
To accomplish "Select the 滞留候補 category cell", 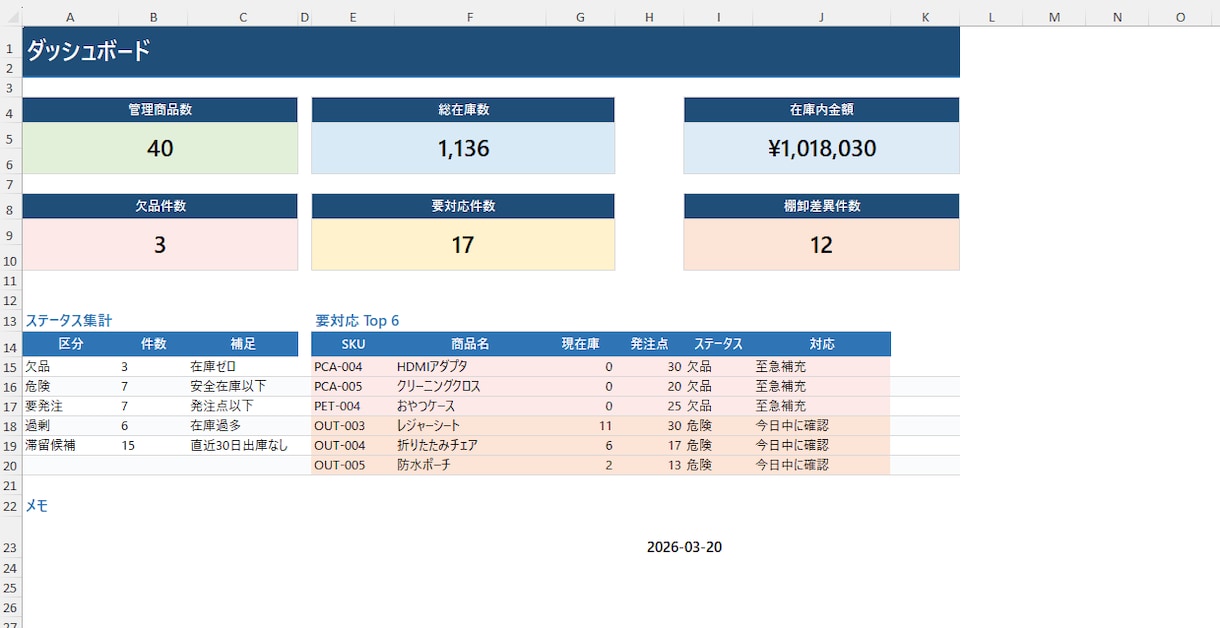I will pos(71,446).
